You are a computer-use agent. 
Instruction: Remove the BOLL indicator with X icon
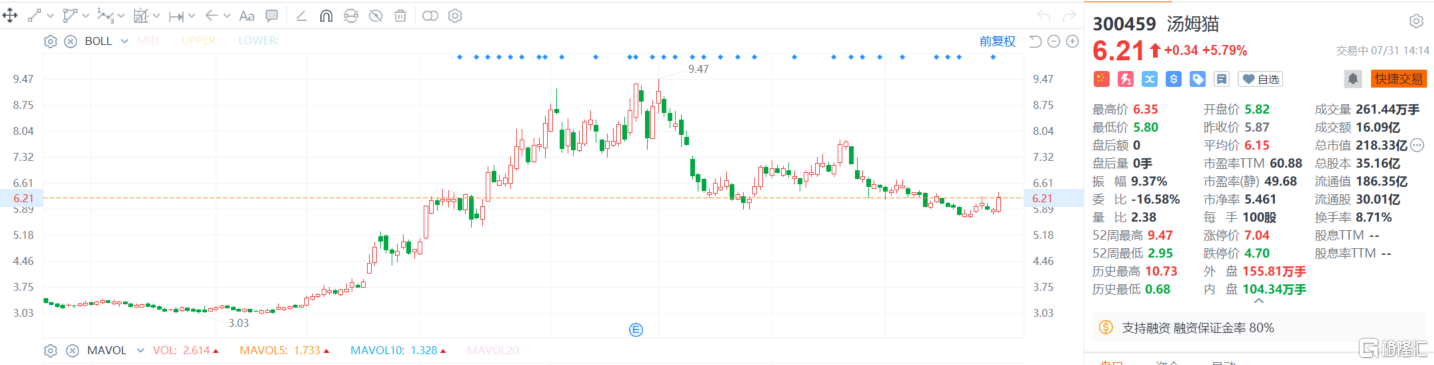tap(70, 41)
